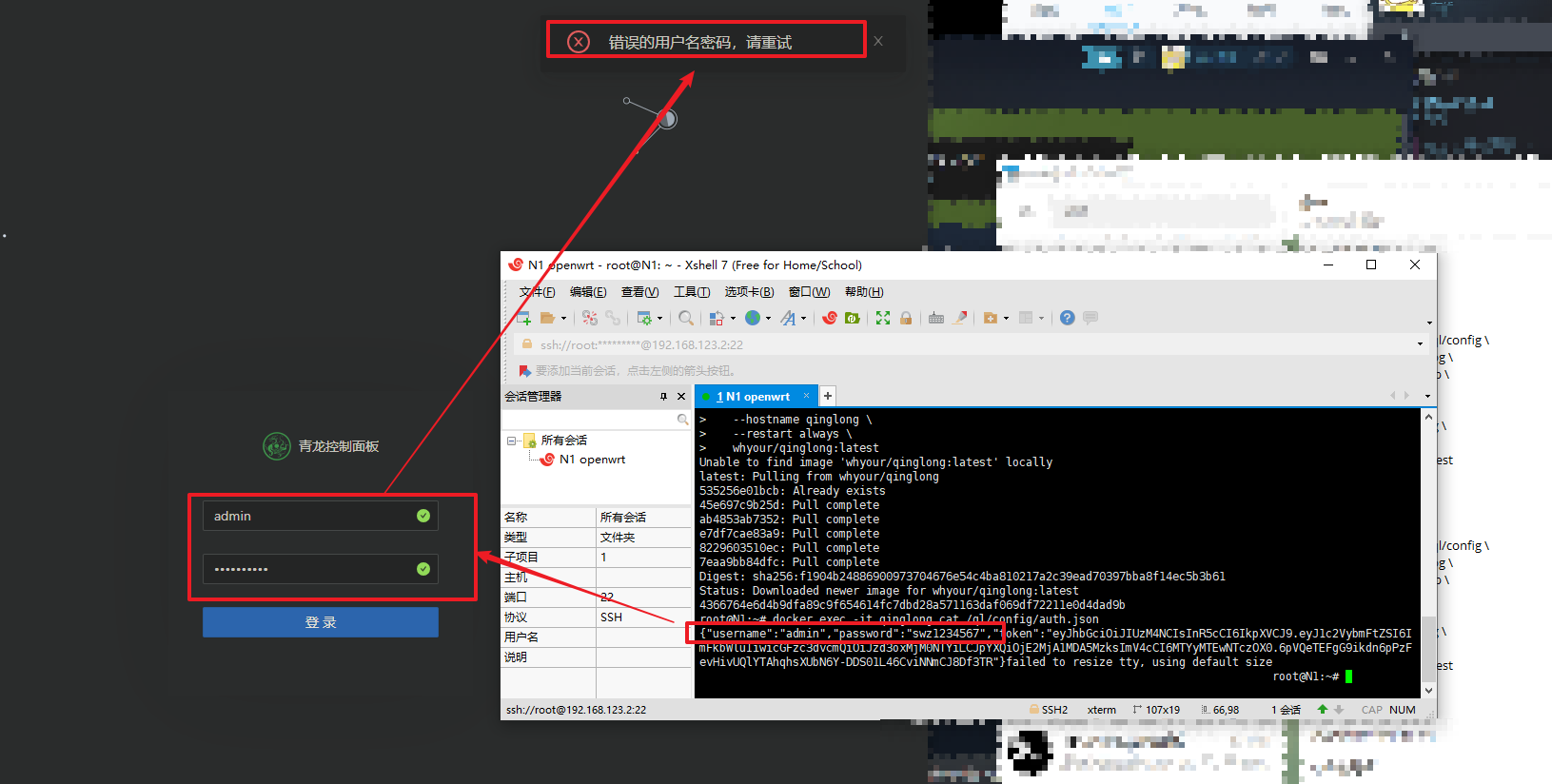Add a new tab with plus button
Image resolution: width=1552 pixels, height=784 pixels.
point(828,396)
